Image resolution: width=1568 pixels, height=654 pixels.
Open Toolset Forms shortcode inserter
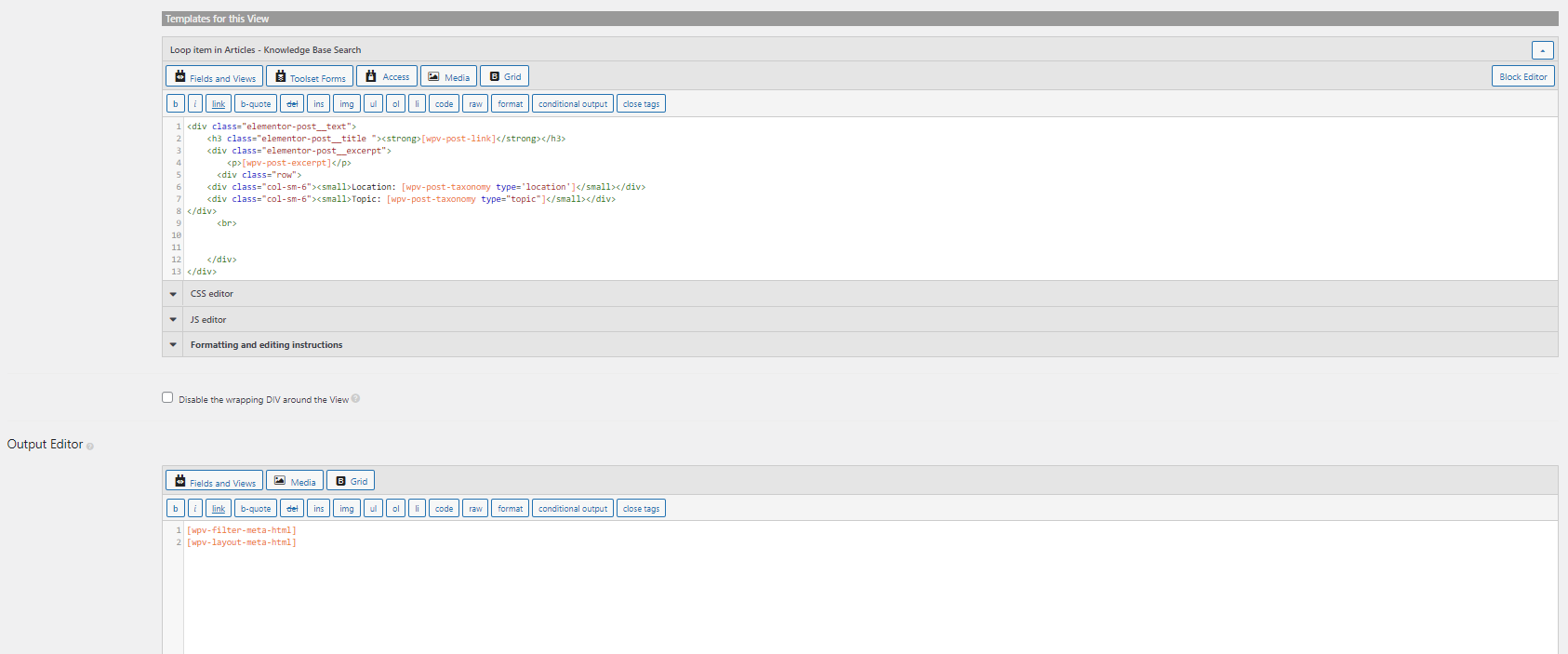pos(310,77)
